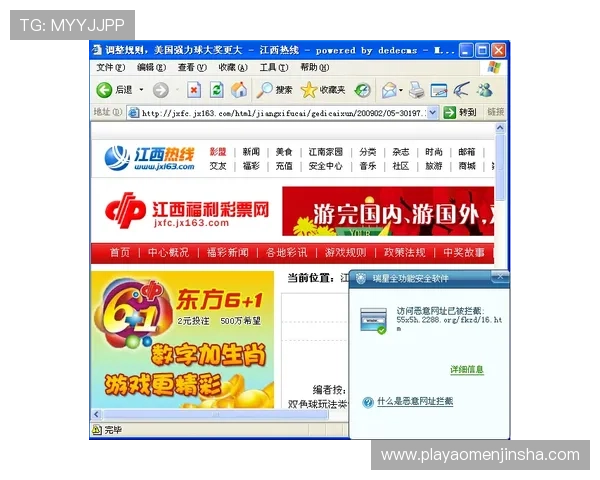Open the 查看 menu
Viewport: 600px width, 480px height.
pyautogui.click(x=192, y=68)
